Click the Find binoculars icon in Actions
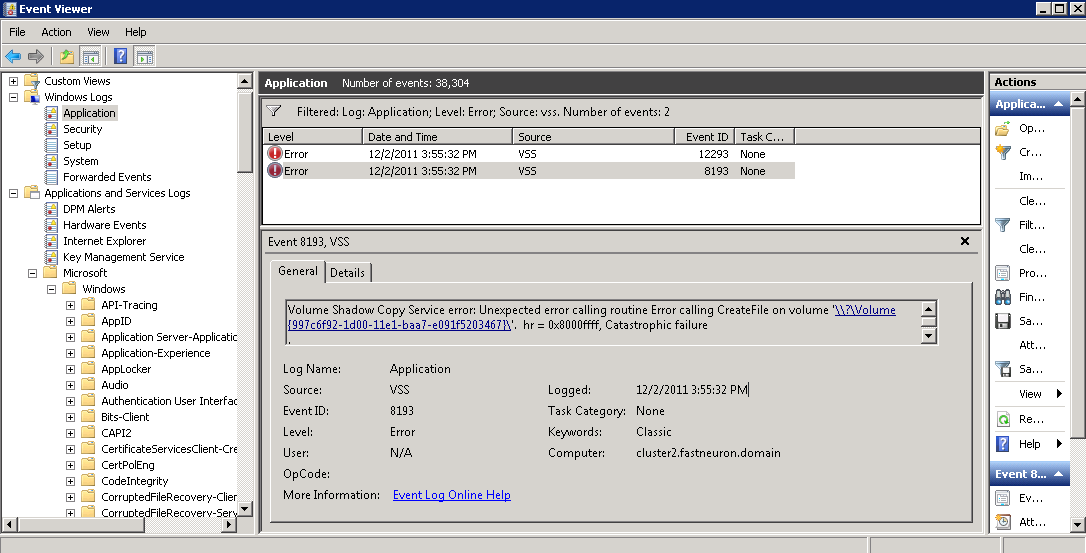 click(1002, 297)
